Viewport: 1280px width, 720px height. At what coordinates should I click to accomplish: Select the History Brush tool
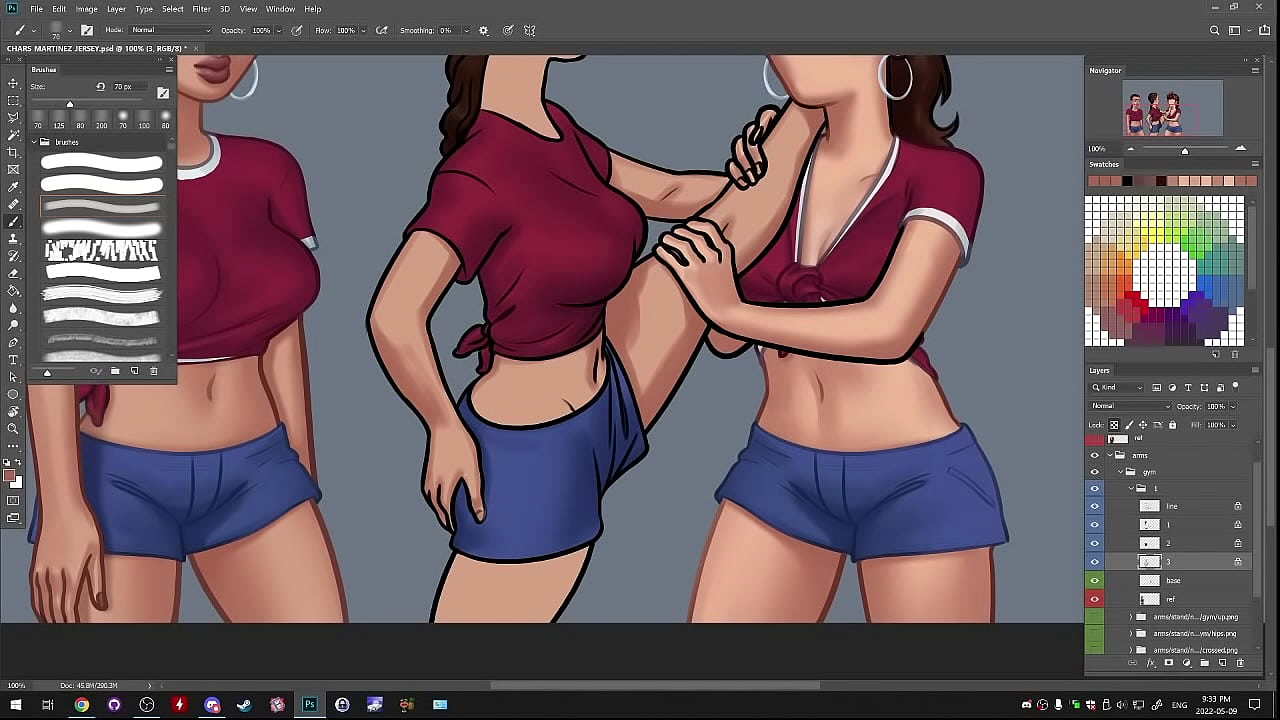[14, 255]
